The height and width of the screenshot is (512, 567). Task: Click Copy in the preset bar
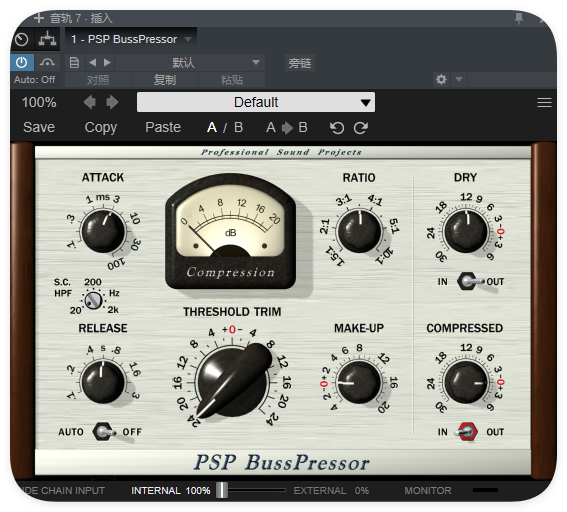point(101,128)
